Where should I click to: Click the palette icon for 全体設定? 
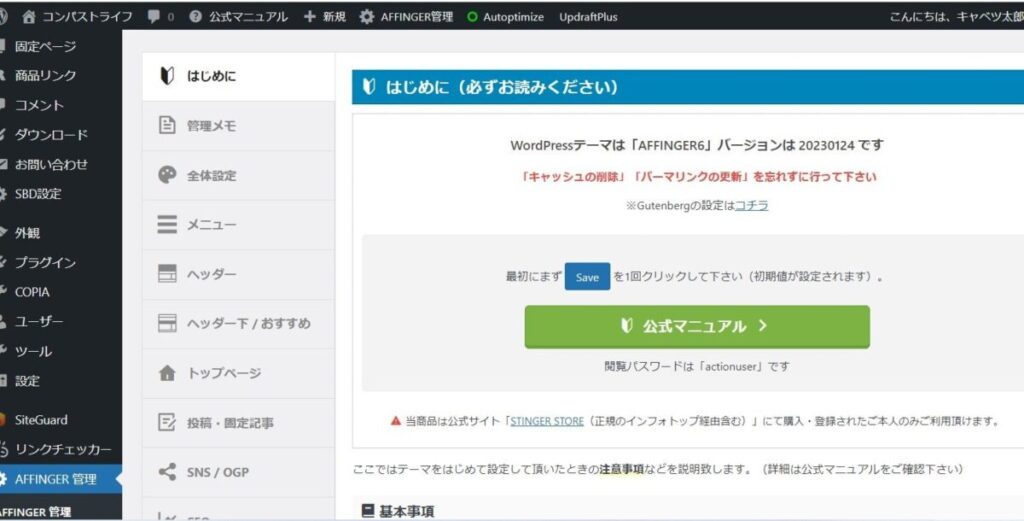click(167, 175)
